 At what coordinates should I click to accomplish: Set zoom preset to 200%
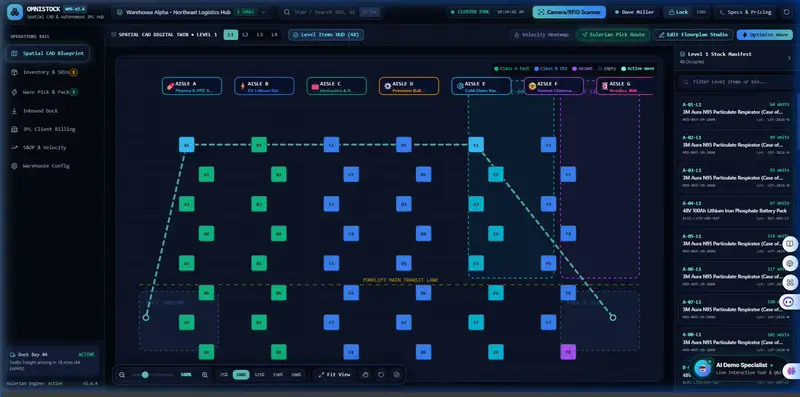tap(296, 375)
